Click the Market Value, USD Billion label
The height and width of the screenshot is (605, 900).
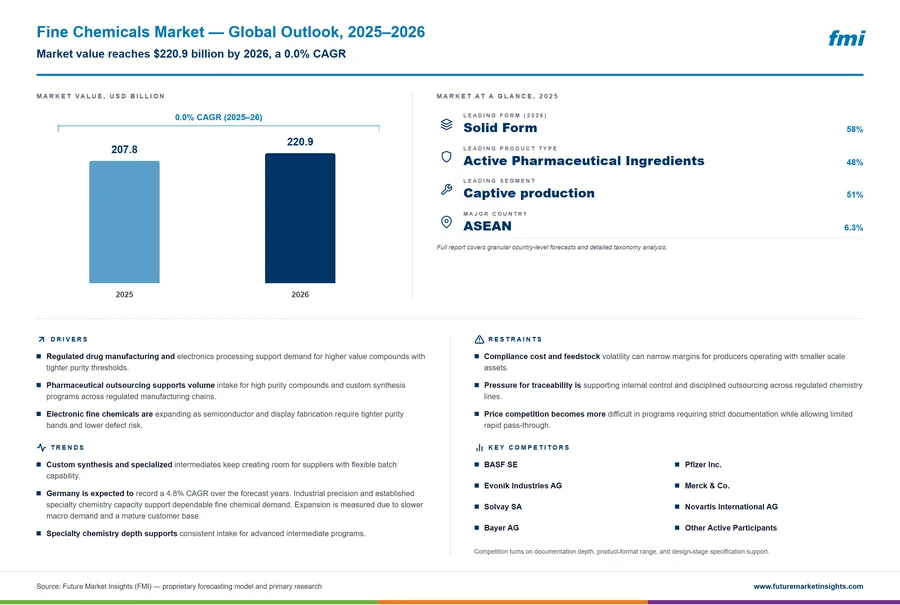pyautogui.click(x=100, y=96)
